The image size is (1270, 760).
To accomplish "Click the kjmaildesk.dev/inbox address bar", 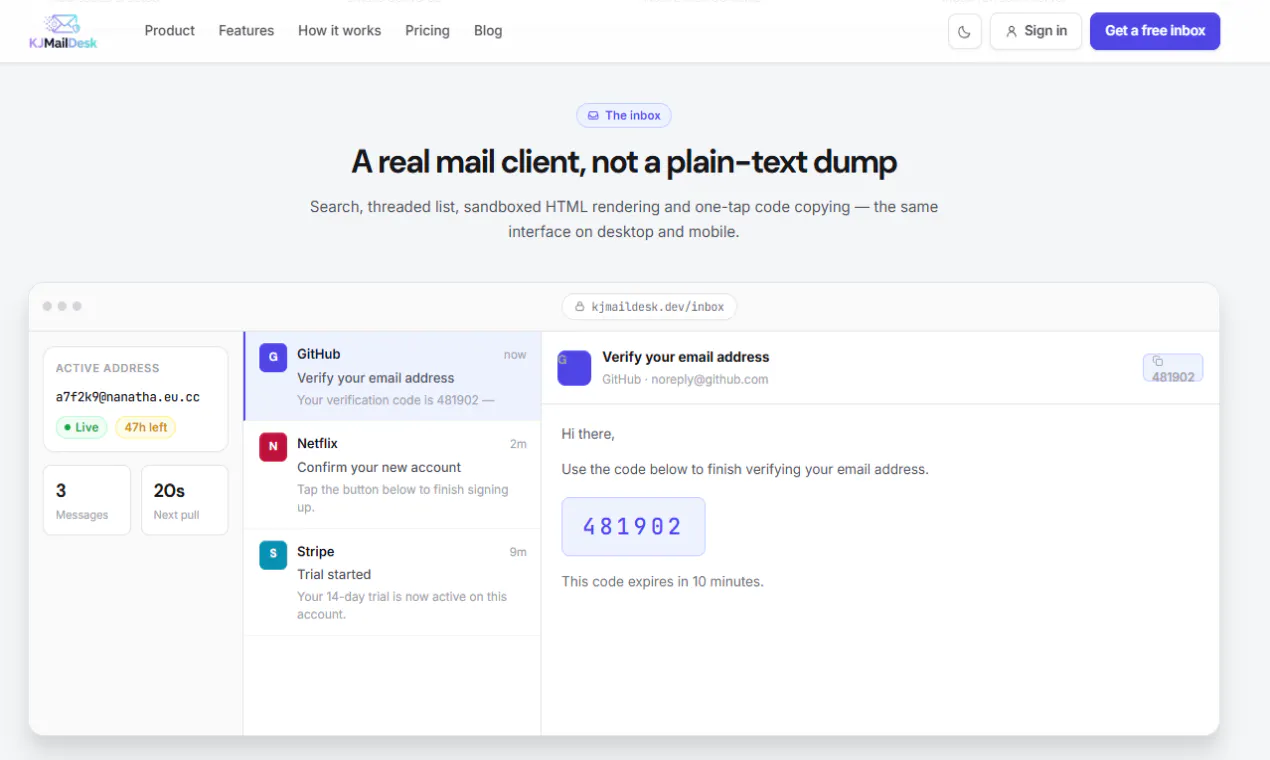I will click(649, 307).
